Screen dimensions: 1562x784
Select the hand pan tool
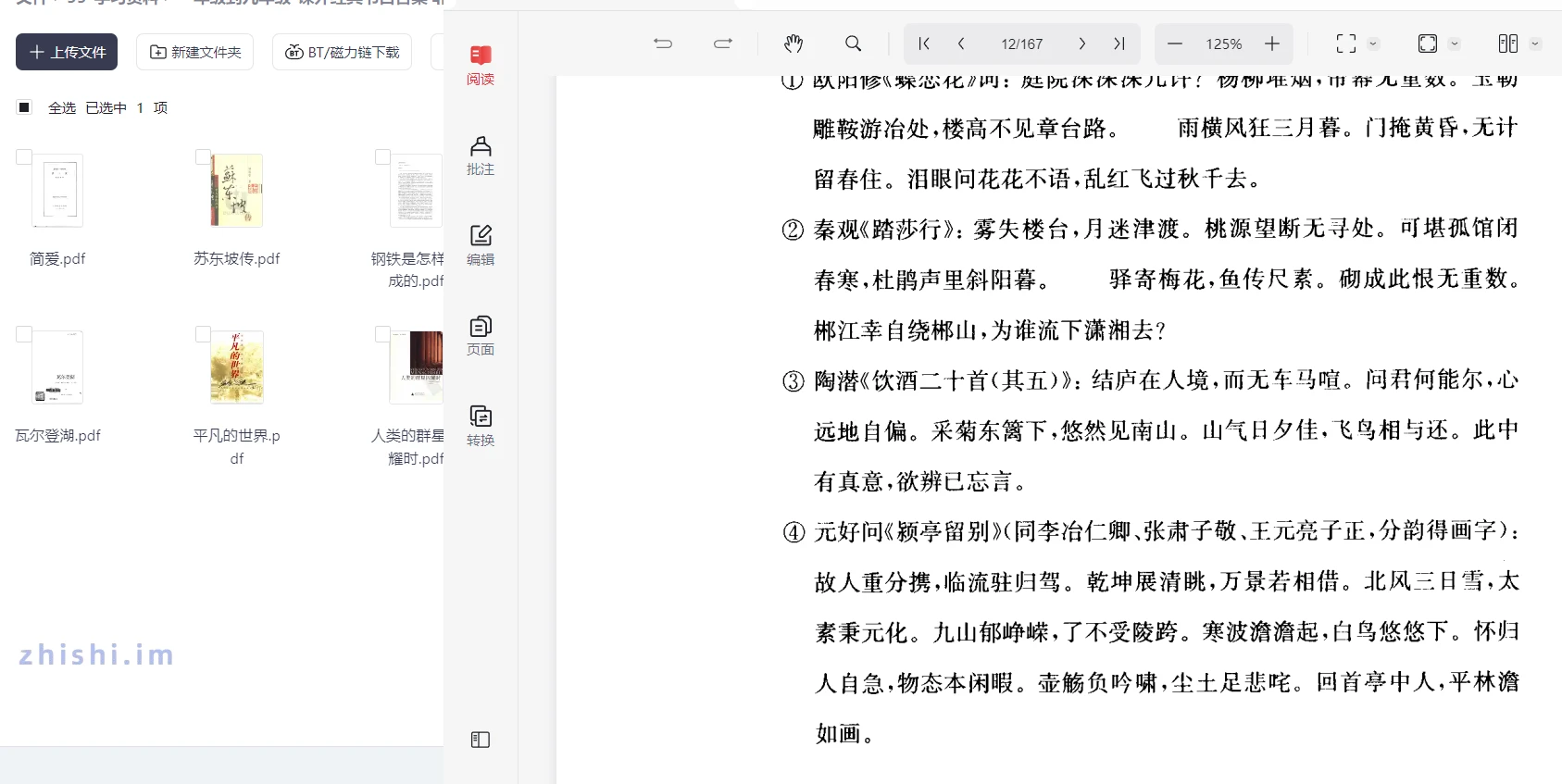click(793, 44)
